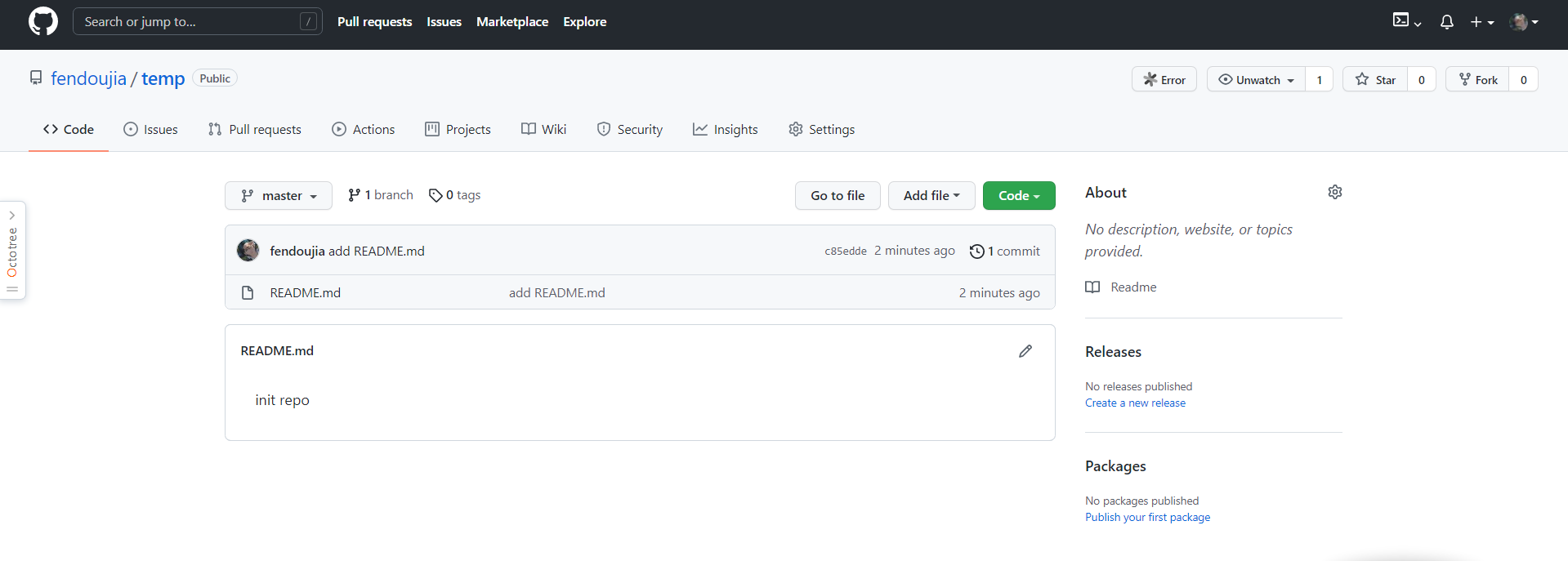
Task: Open the user avatar menu
Action: [1524, 22]
